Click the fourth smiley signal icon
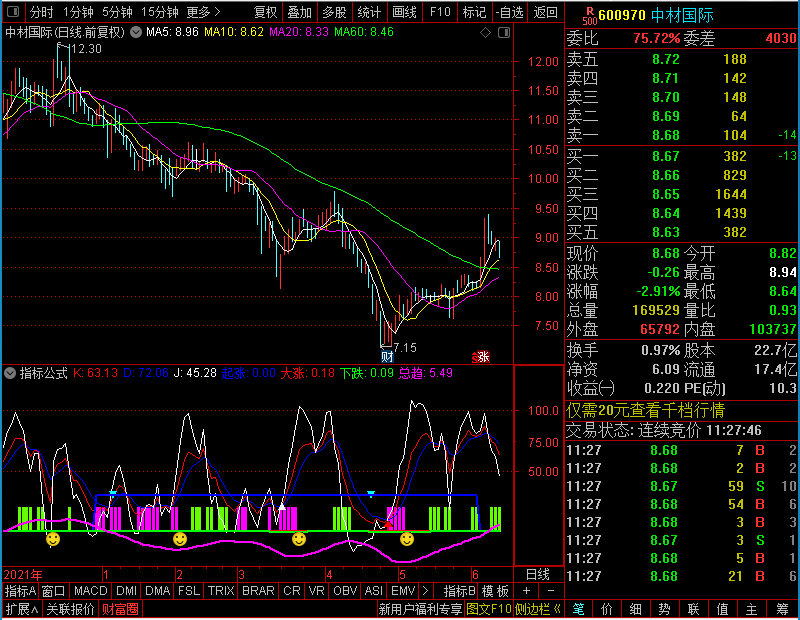The image size is (800, 620). pos(407,539)
